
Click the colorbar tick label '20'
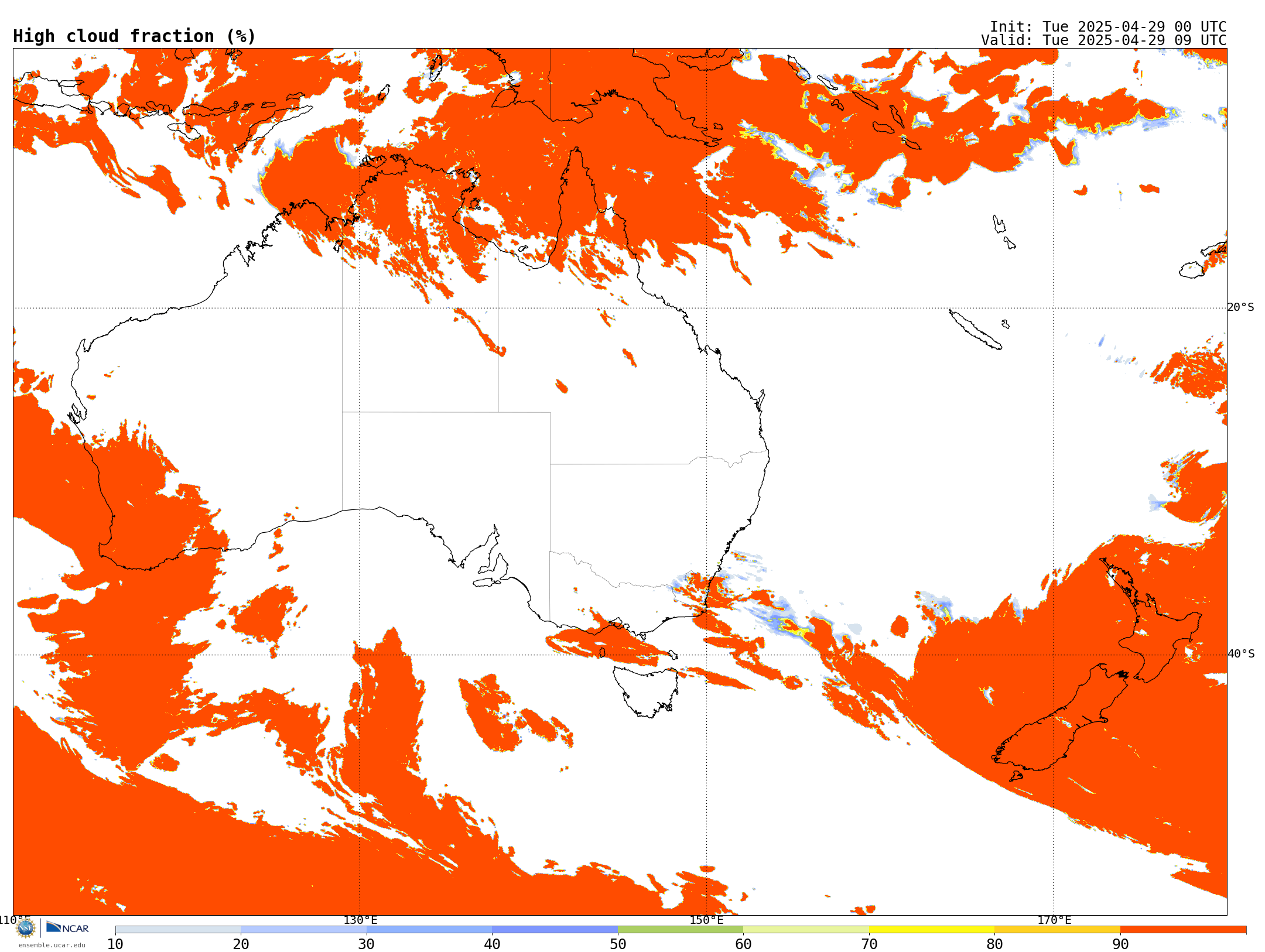pos(241,944)
